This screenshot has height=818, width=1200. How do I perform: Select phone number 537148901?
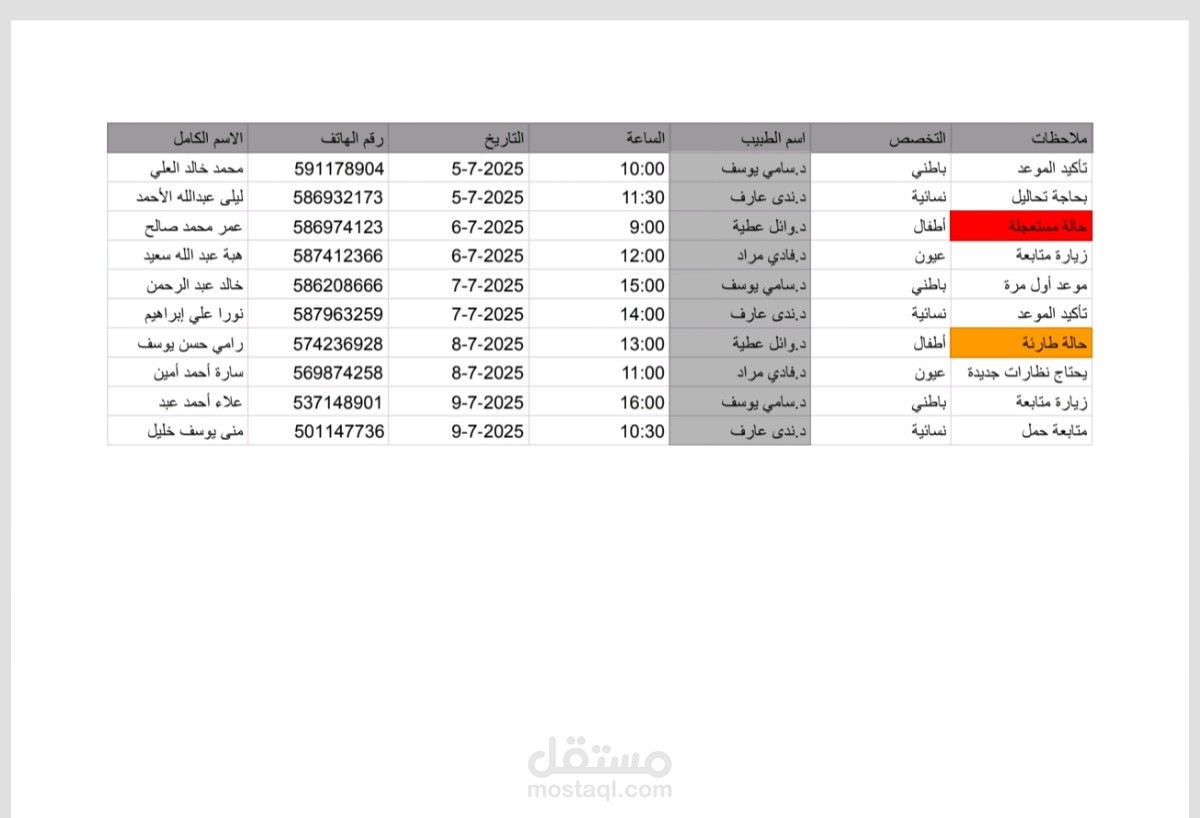click(339, 403)
